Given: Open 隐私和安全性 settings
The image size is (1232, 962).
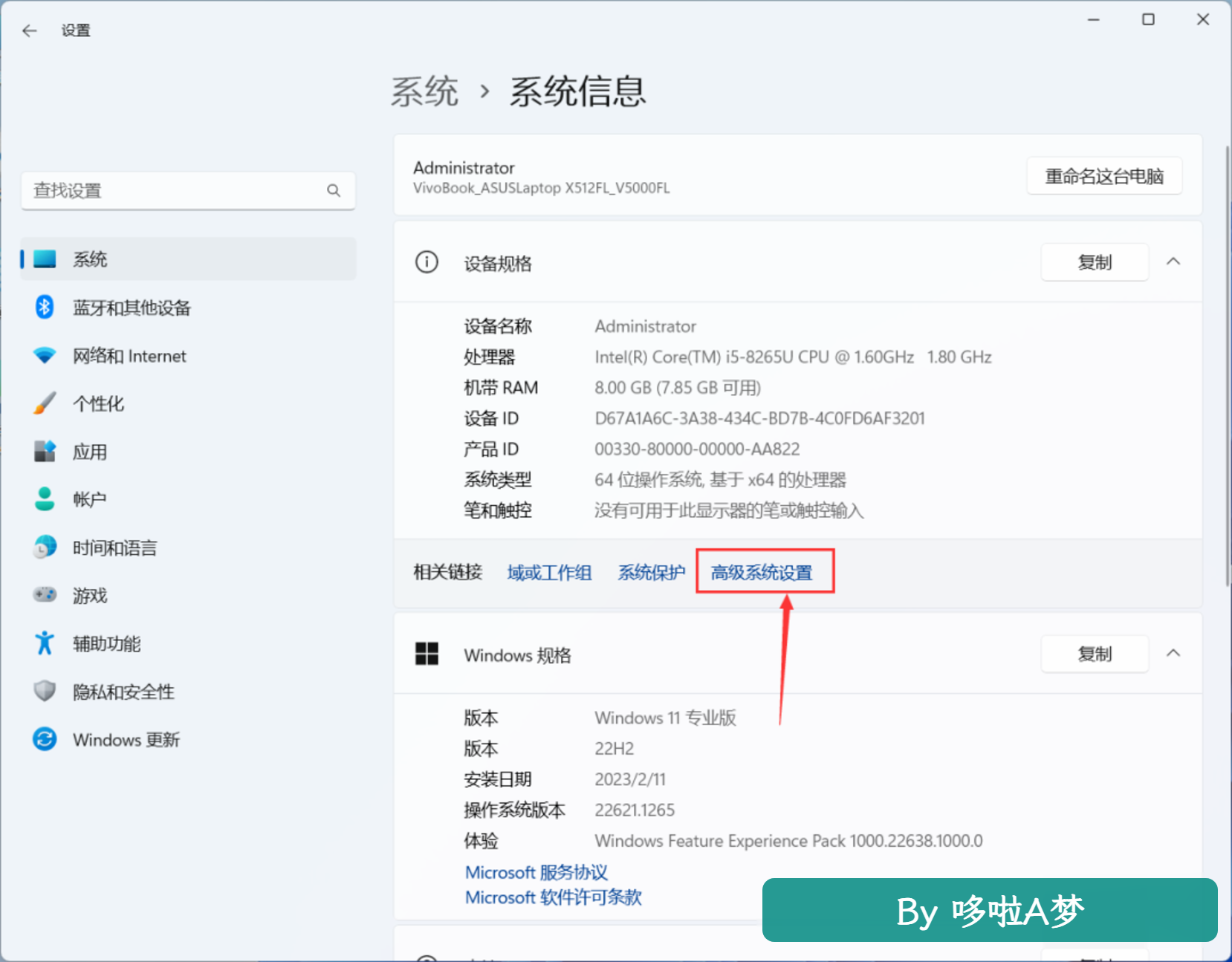Looking at the screenshot, I should click(188, 691).
